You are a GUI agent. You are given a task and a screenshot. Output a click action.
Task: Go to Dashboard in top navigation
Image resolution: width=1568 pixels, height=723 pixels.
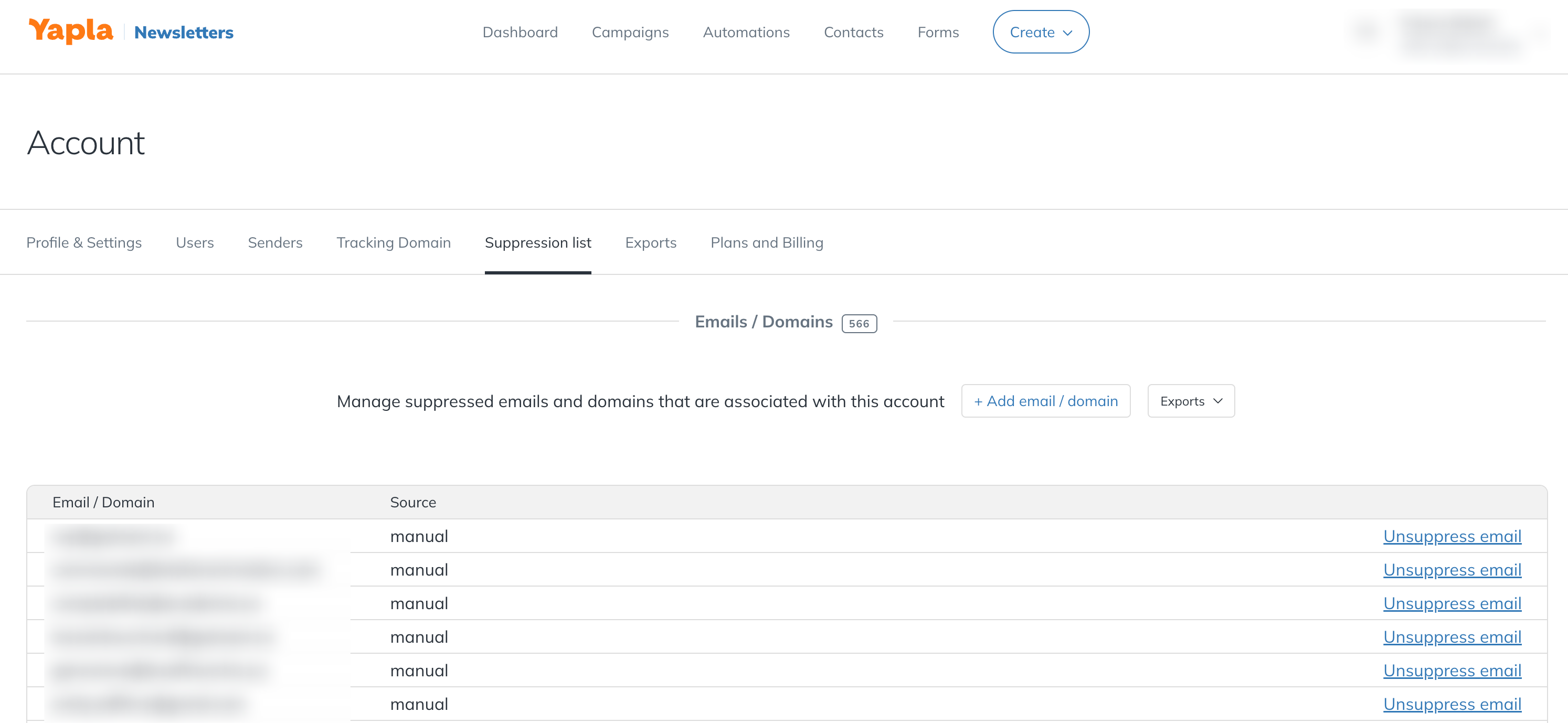coord(520,32)
